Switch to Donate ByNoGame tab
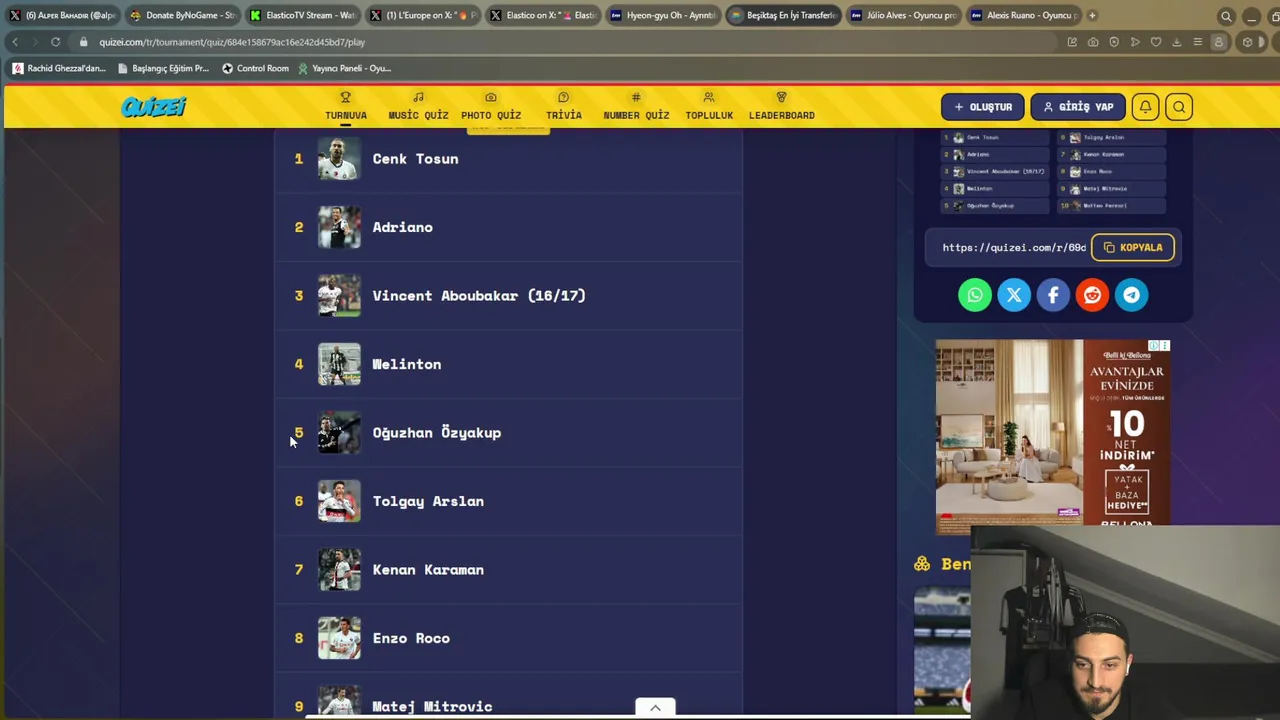This screenshot has height=720, width=1280. click(183, 15)
